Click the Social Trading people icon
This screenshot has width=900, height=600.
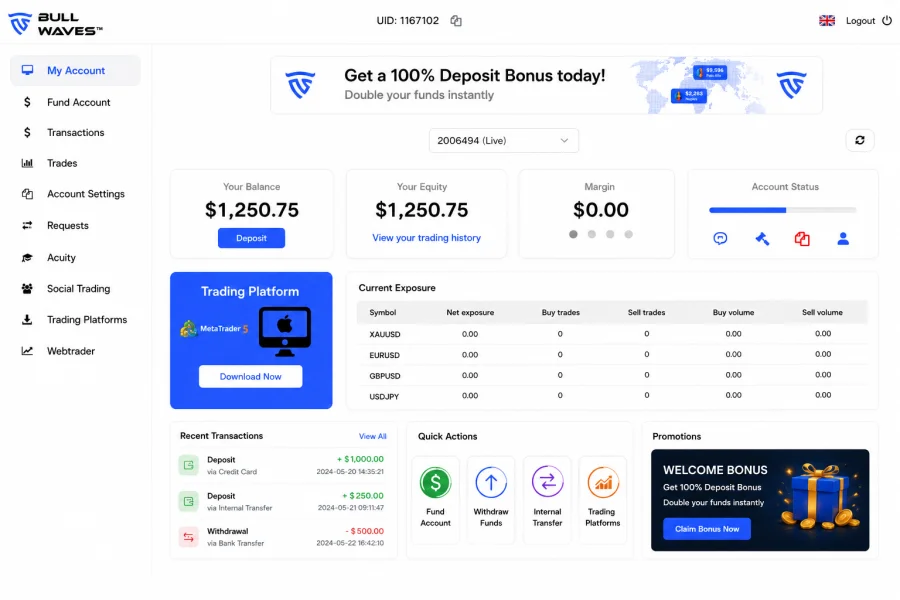click(27, 289)
